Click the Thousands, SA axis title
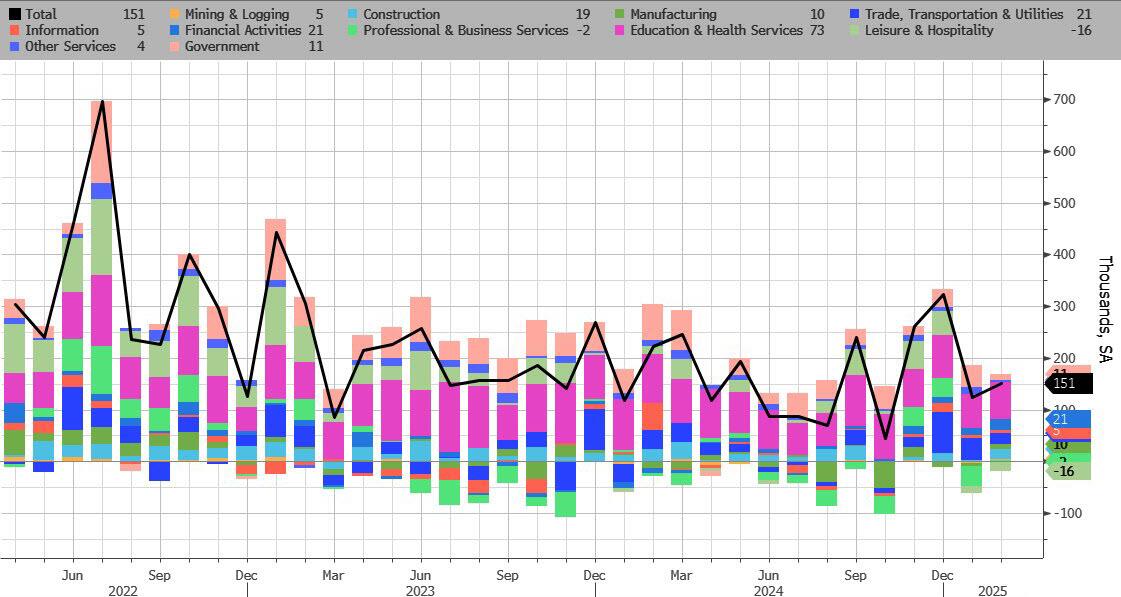This screenshot has width=1121, height=597. click(x=1104, y=309)
